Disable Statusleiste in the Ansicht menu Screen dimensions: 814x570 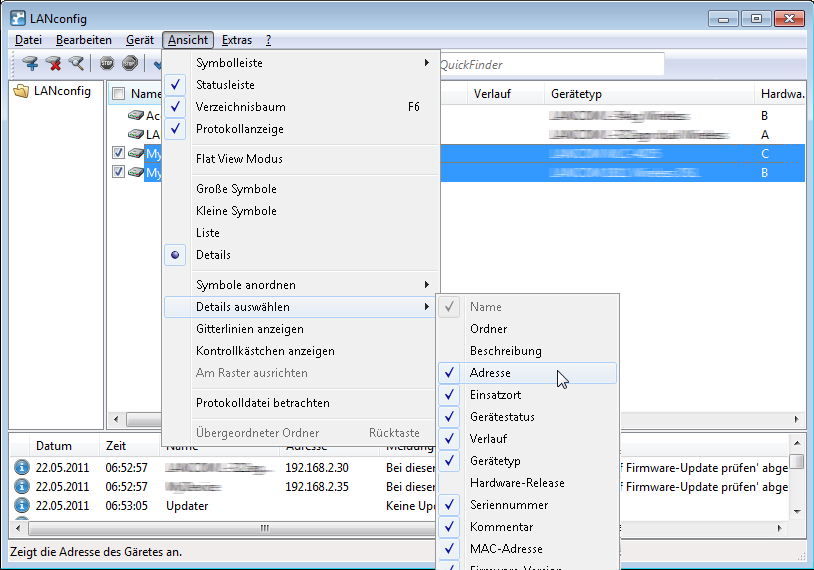click(224, 85)
